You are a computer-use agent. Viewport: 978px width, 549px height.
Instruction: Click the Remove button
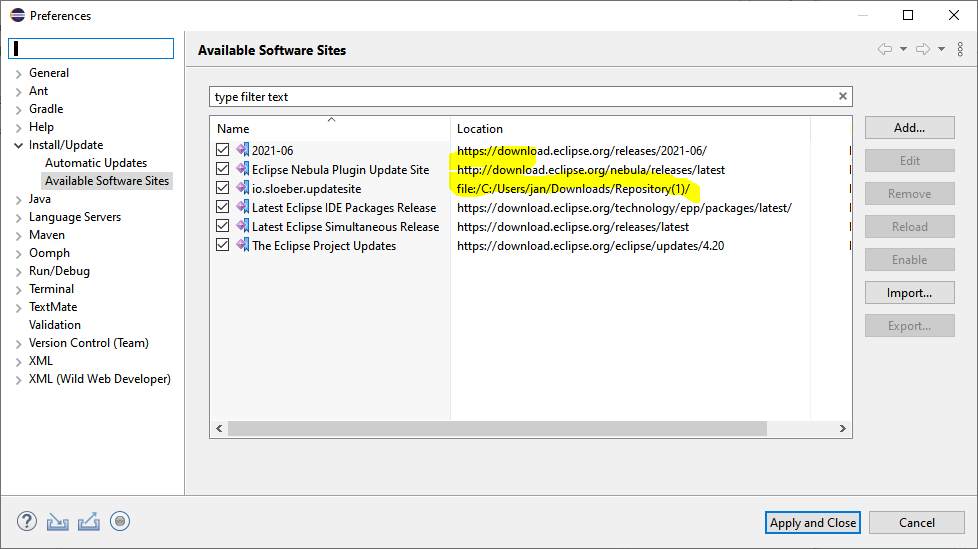[x=909, y=194]
